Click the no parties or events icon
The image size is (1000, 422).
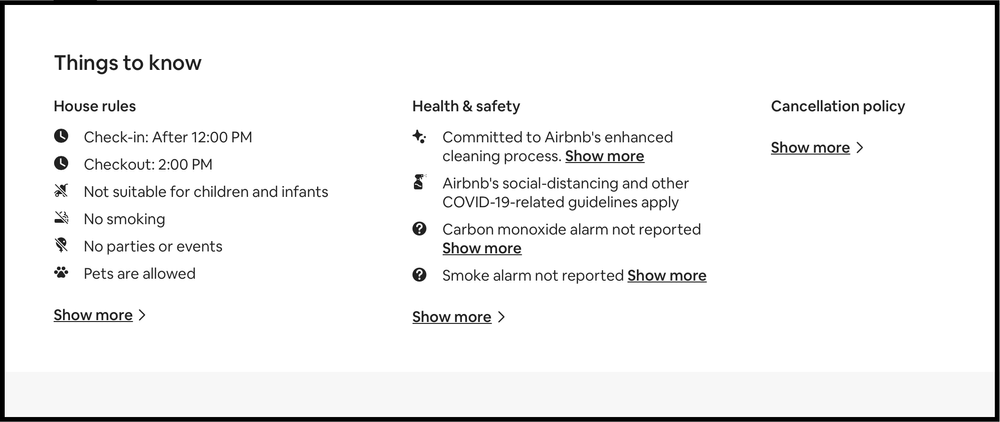click(x=61, y=245)
